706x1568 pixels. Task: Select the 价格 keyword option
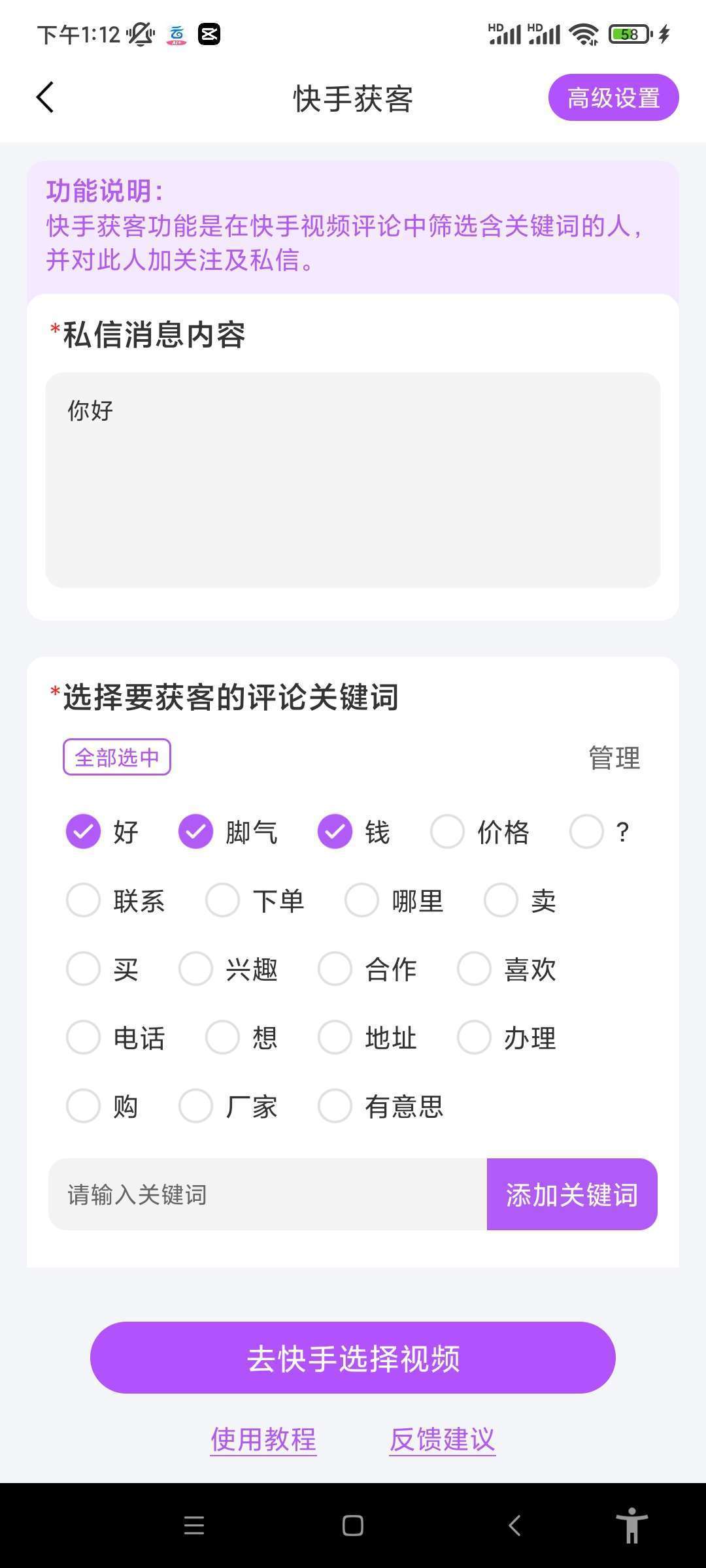(x=448, y=832)
